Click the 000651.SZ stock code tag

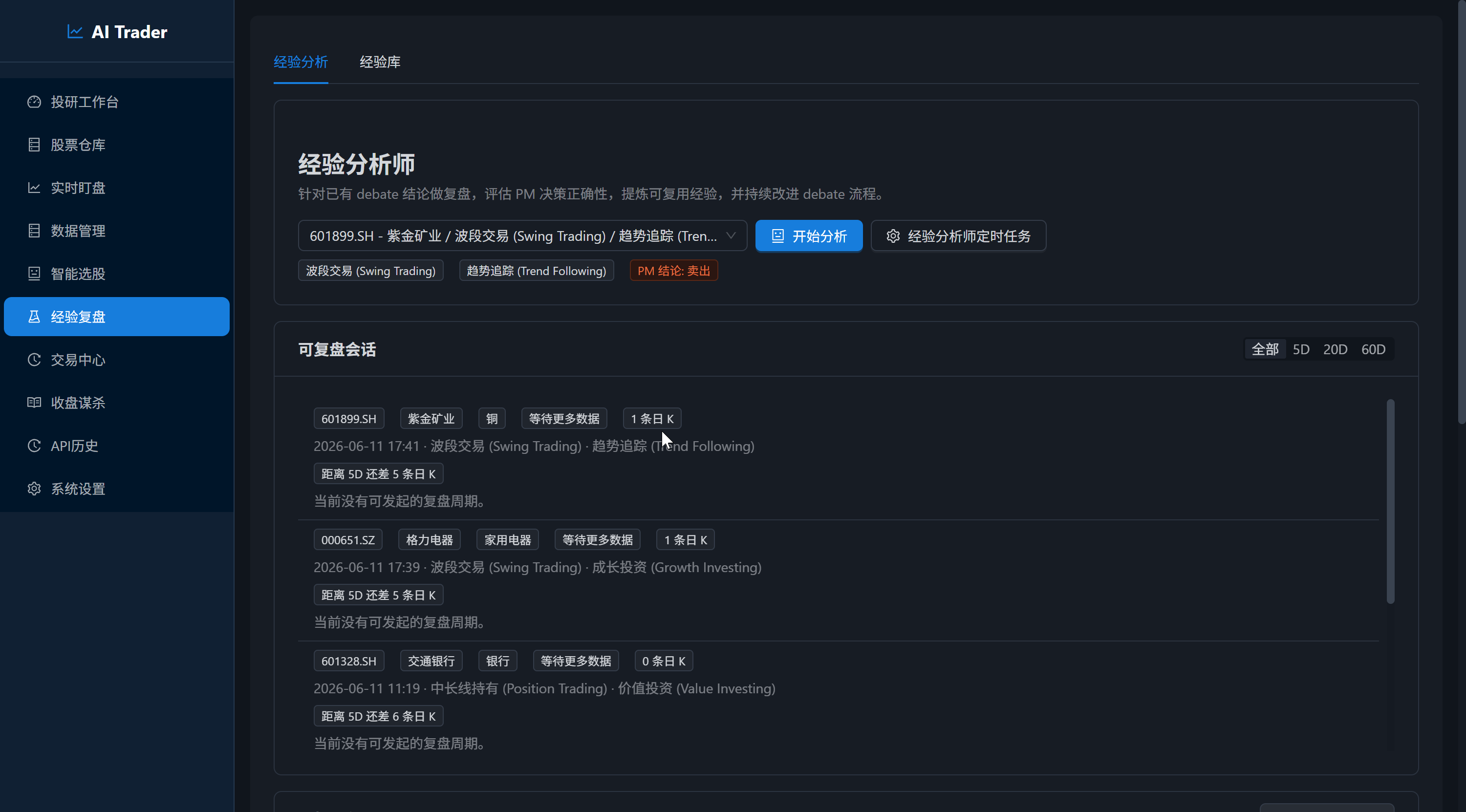point(348,539)
